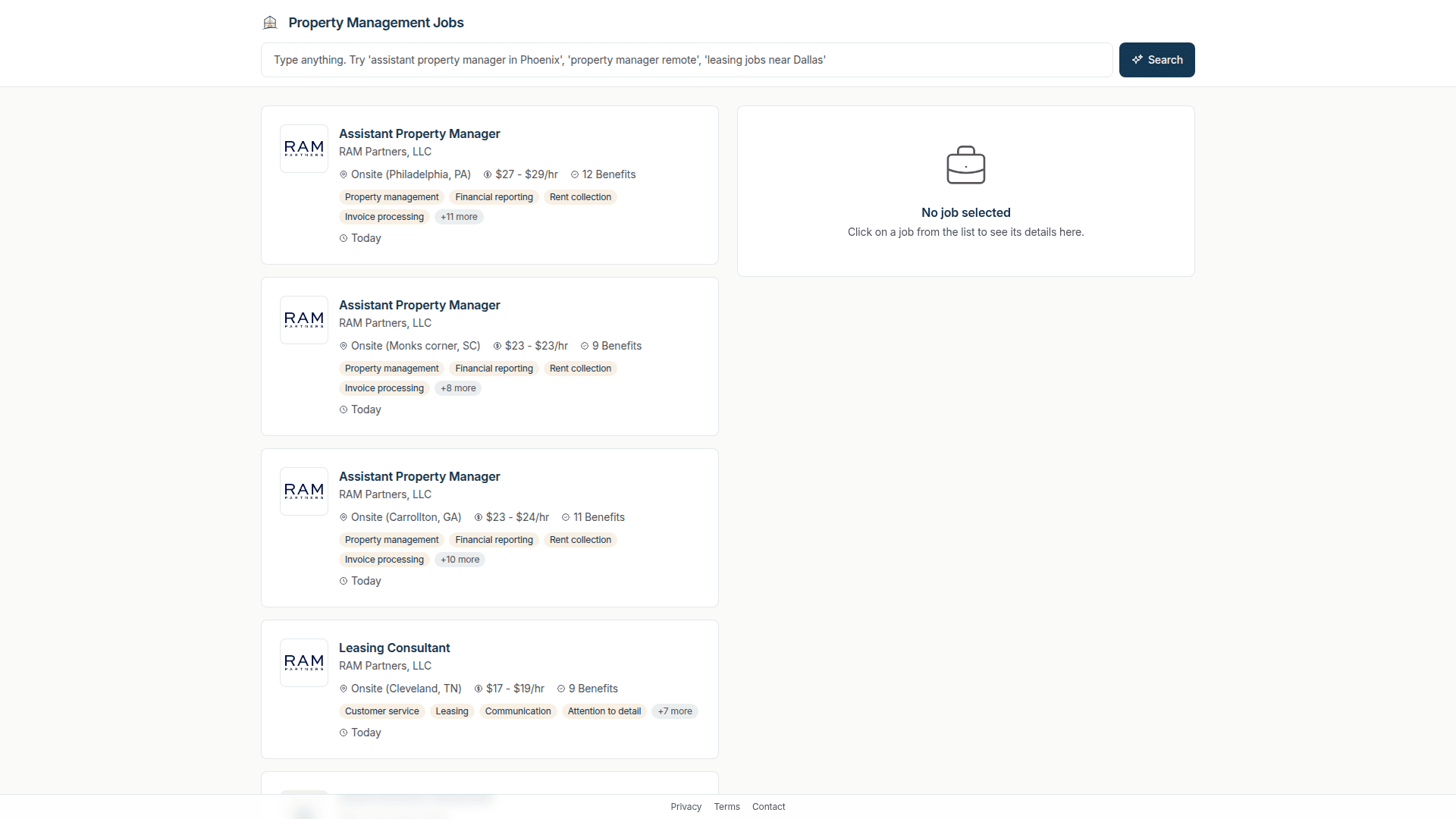This screenshot has height=819, width=1456.
Task: Click the building icon beside the page title
Action: pyautogui.click(x=271, y=23)
